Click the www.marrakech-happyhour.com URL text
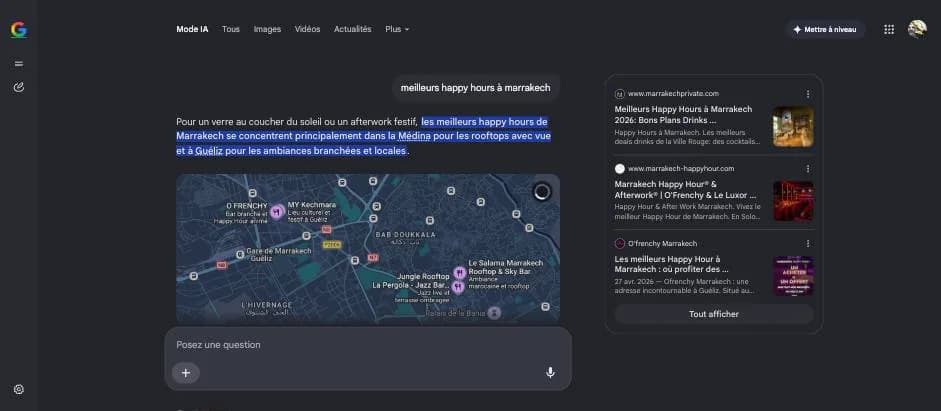 point(681,169)
